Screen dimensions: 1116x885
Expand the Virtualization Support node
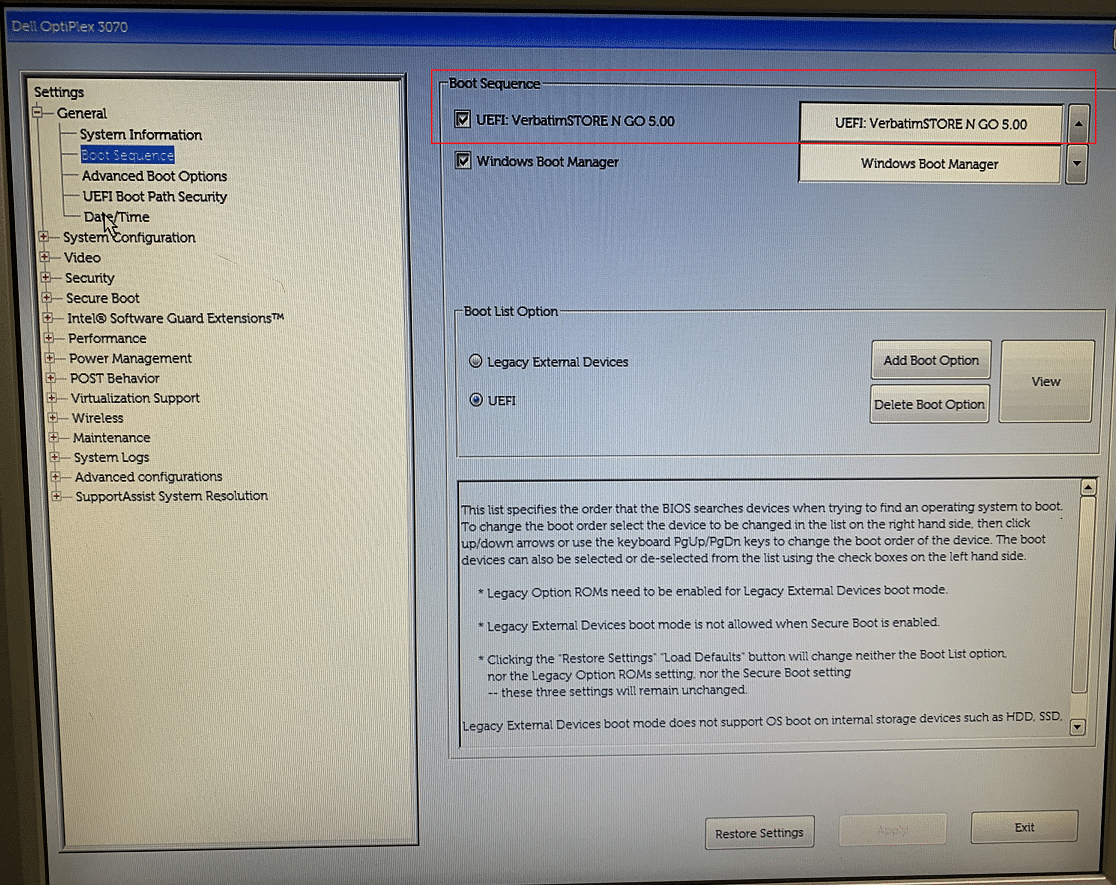[52, 397]
